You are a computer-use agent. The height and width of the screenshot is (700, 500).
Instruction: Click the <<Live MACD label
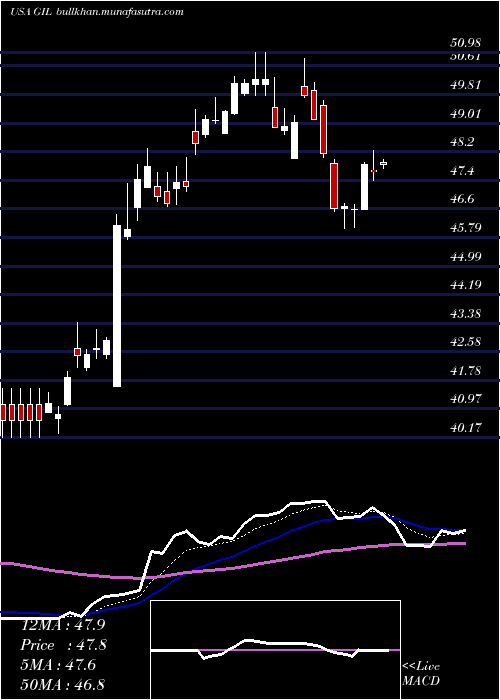(421, 674)
